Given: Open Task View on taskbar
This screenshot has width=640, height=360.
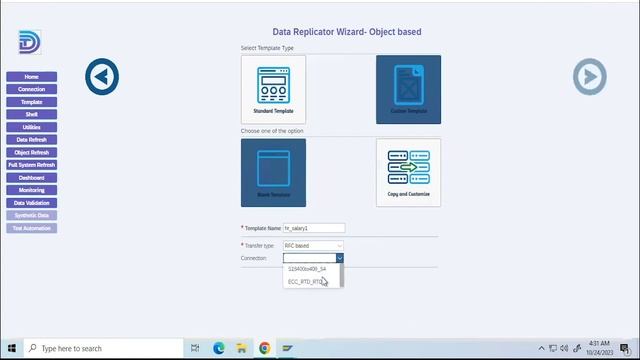Looking at the screenshot, I should pyautogui.click(x=195, y=348).
